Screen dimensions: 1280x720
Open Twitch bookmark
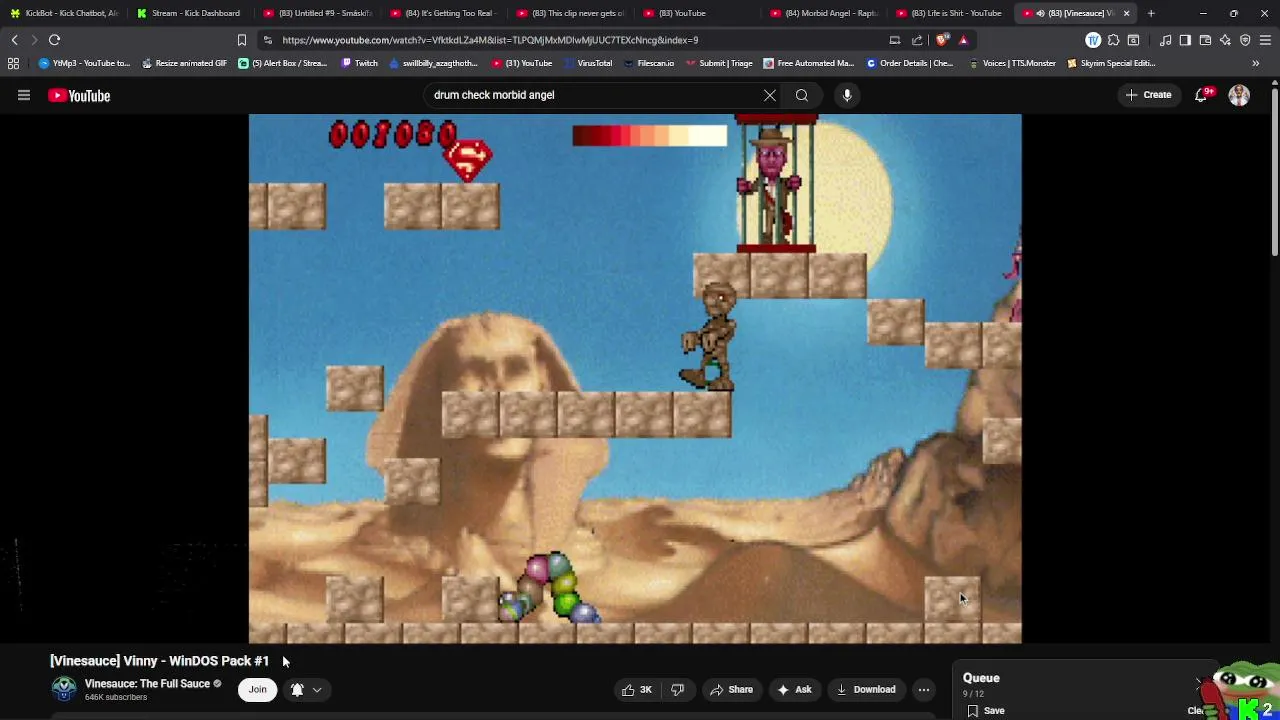(359, 63)
